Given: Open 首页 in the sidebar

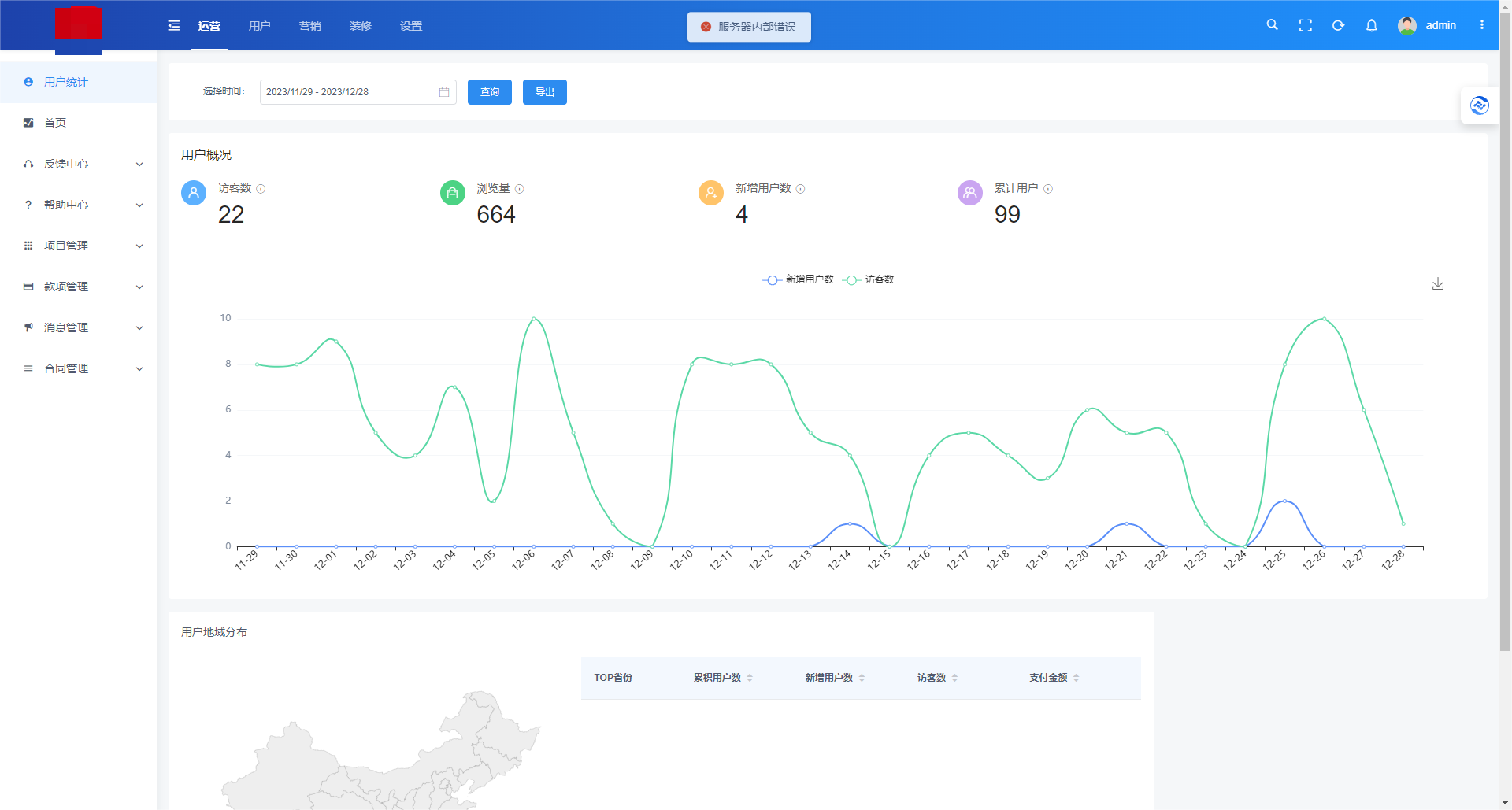Looking at the screenshot, I should coord(79,123).
